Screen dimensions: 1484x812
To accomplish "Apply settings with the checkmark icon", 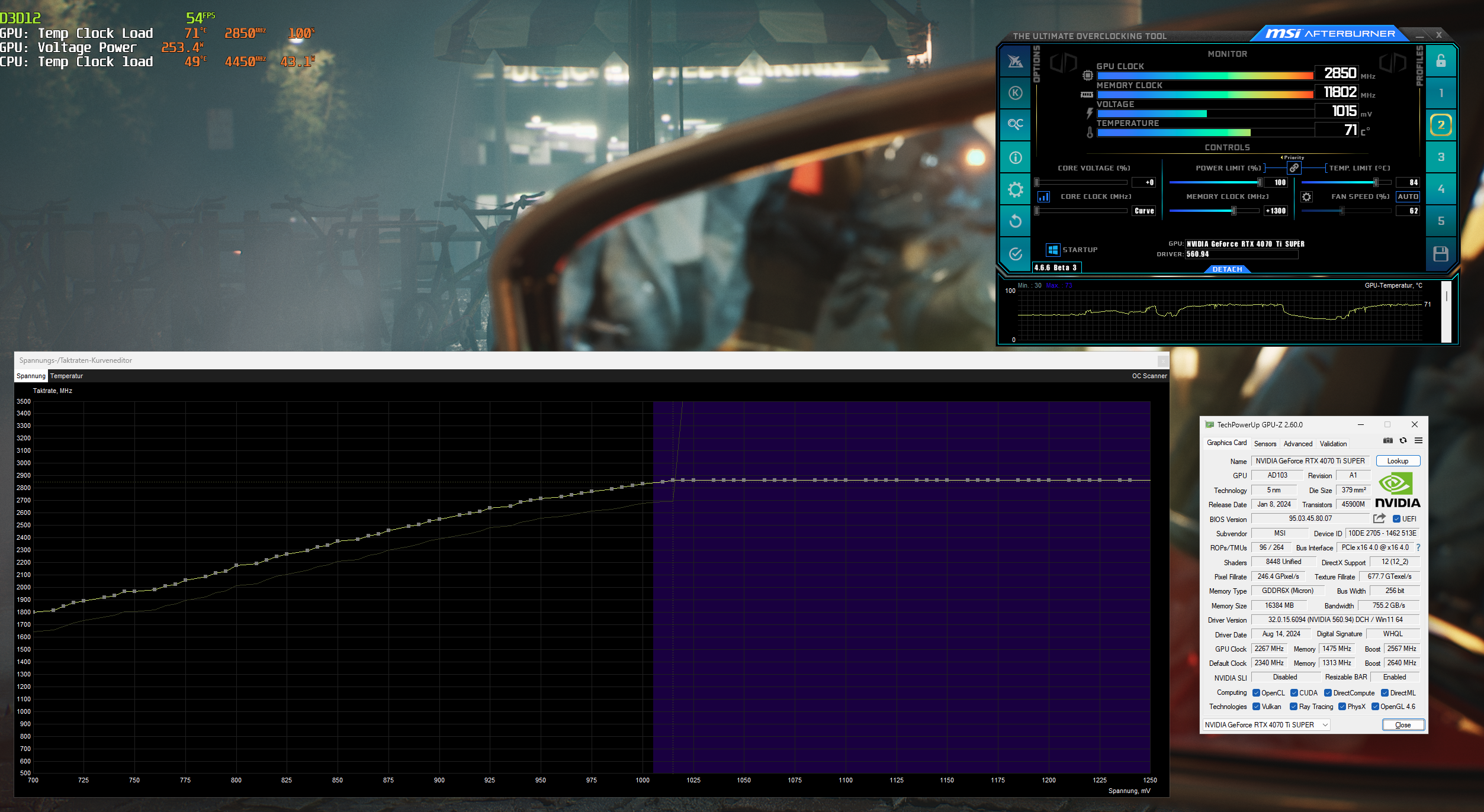I will click(1015, 254).
